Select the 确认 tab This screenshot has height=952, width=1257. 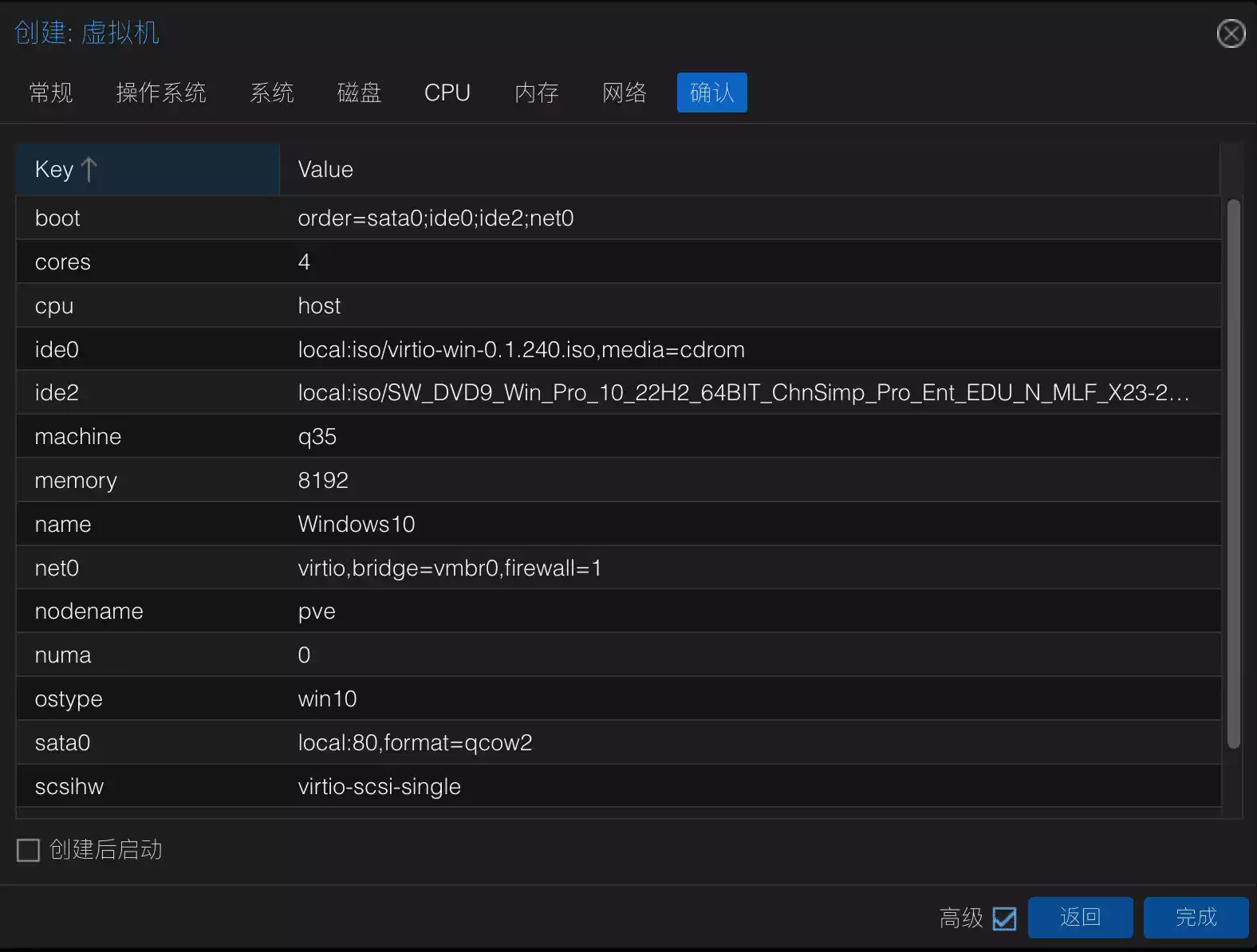click(x=711, y=92)
